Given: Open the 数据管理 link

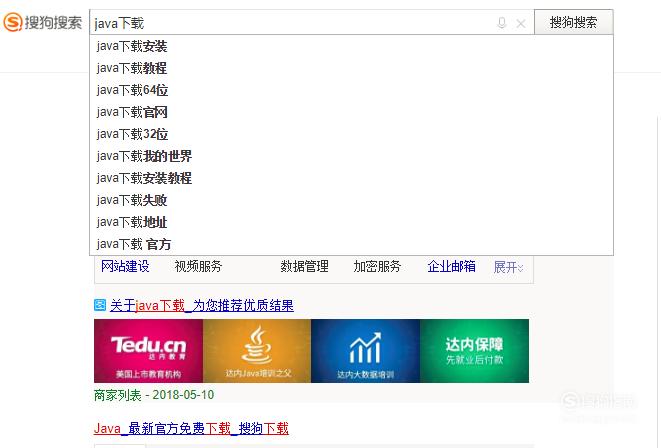Looking at the screenshot, I should [x=304, y=266].
